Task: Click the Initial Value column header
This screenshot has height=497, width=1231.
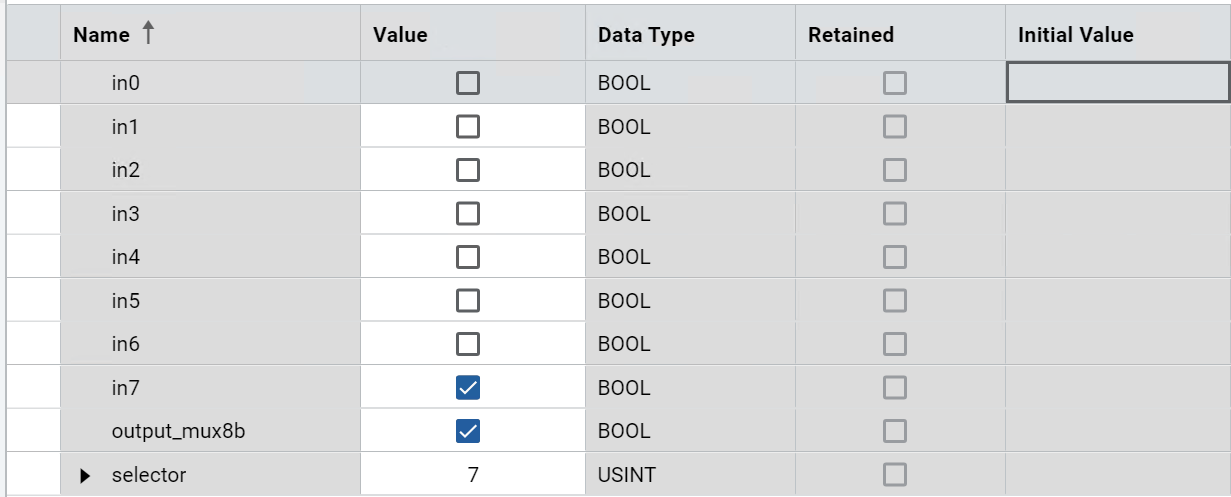Action: click(x=1118, y=34)
